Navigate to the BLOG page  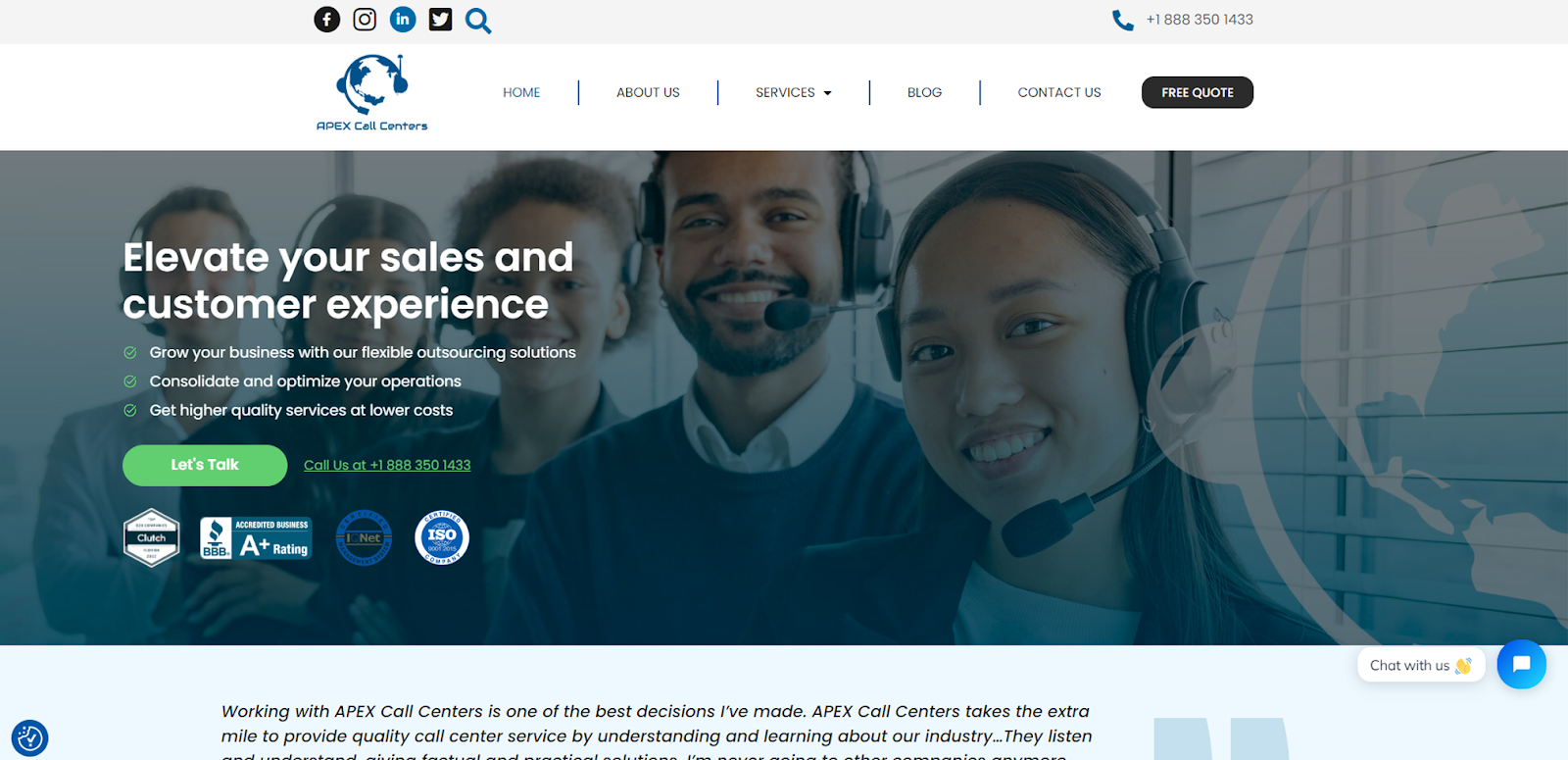[x=924, y=92]
